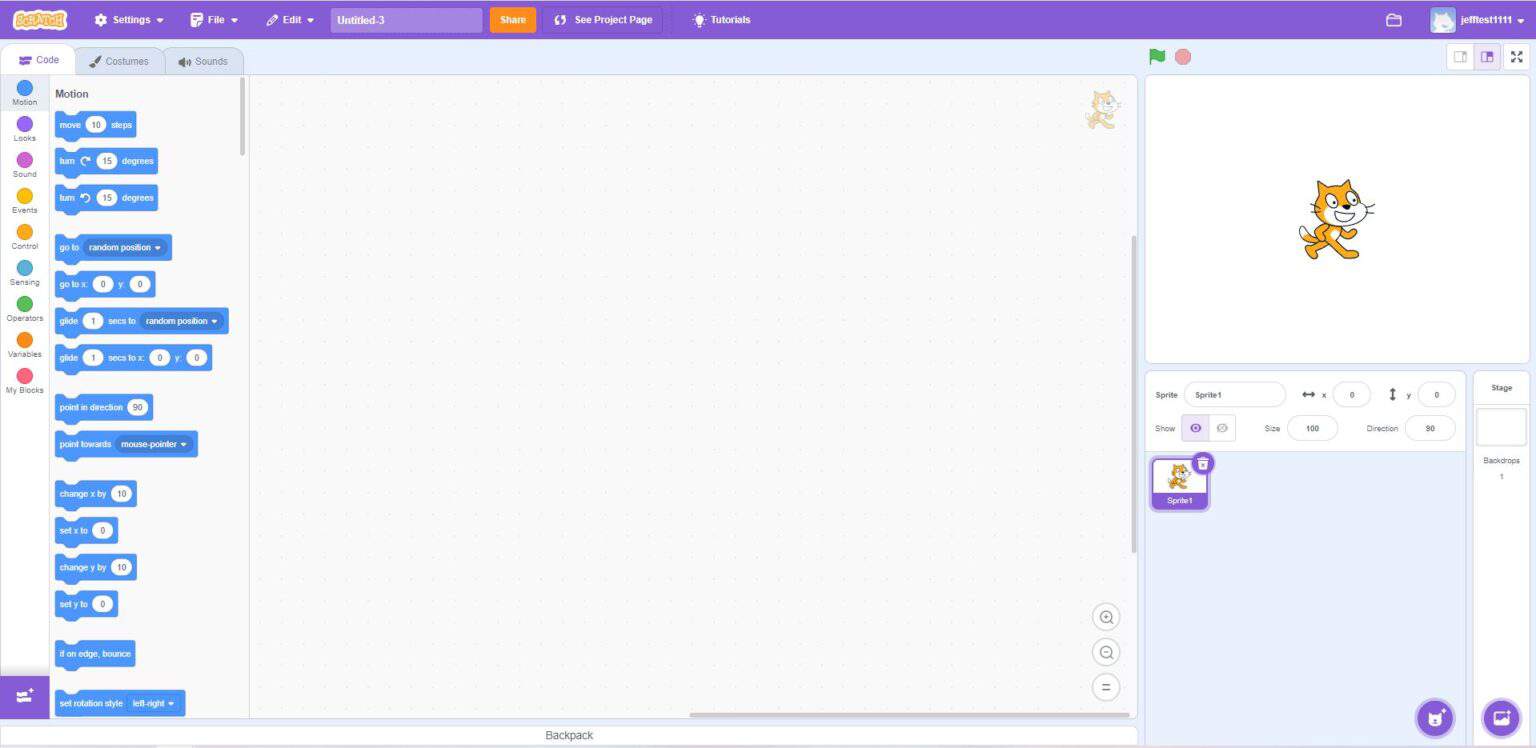The height and width of the screenshot is (748, 1536).
Task: Zoom in on the code workspace
Action: (x=1106, y=617)
